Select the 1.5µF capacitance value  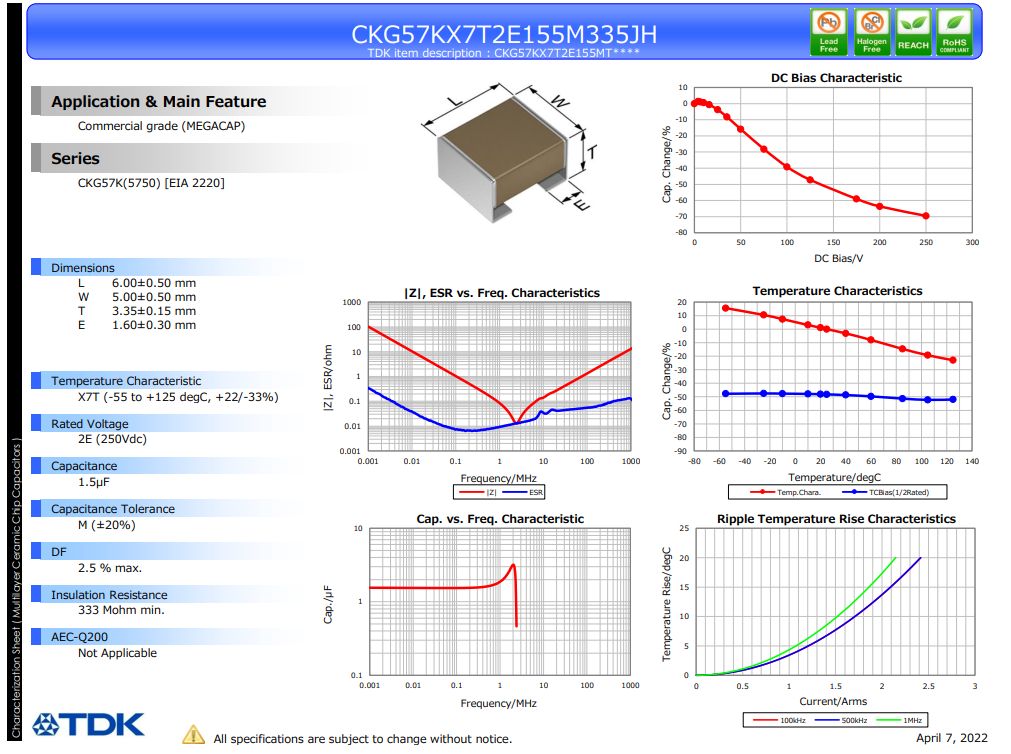coord(93,482)
